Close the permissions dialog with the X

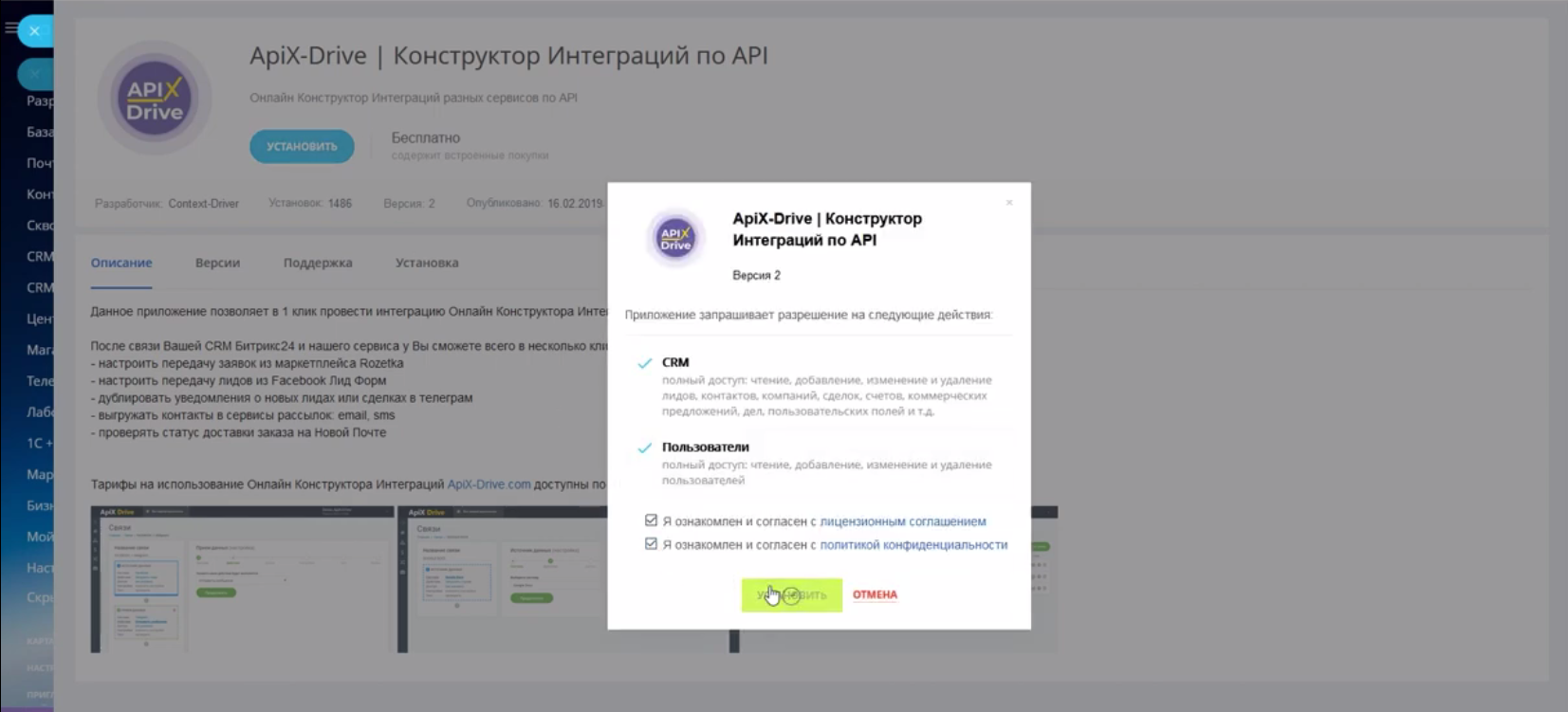[x=1009, y=202]
